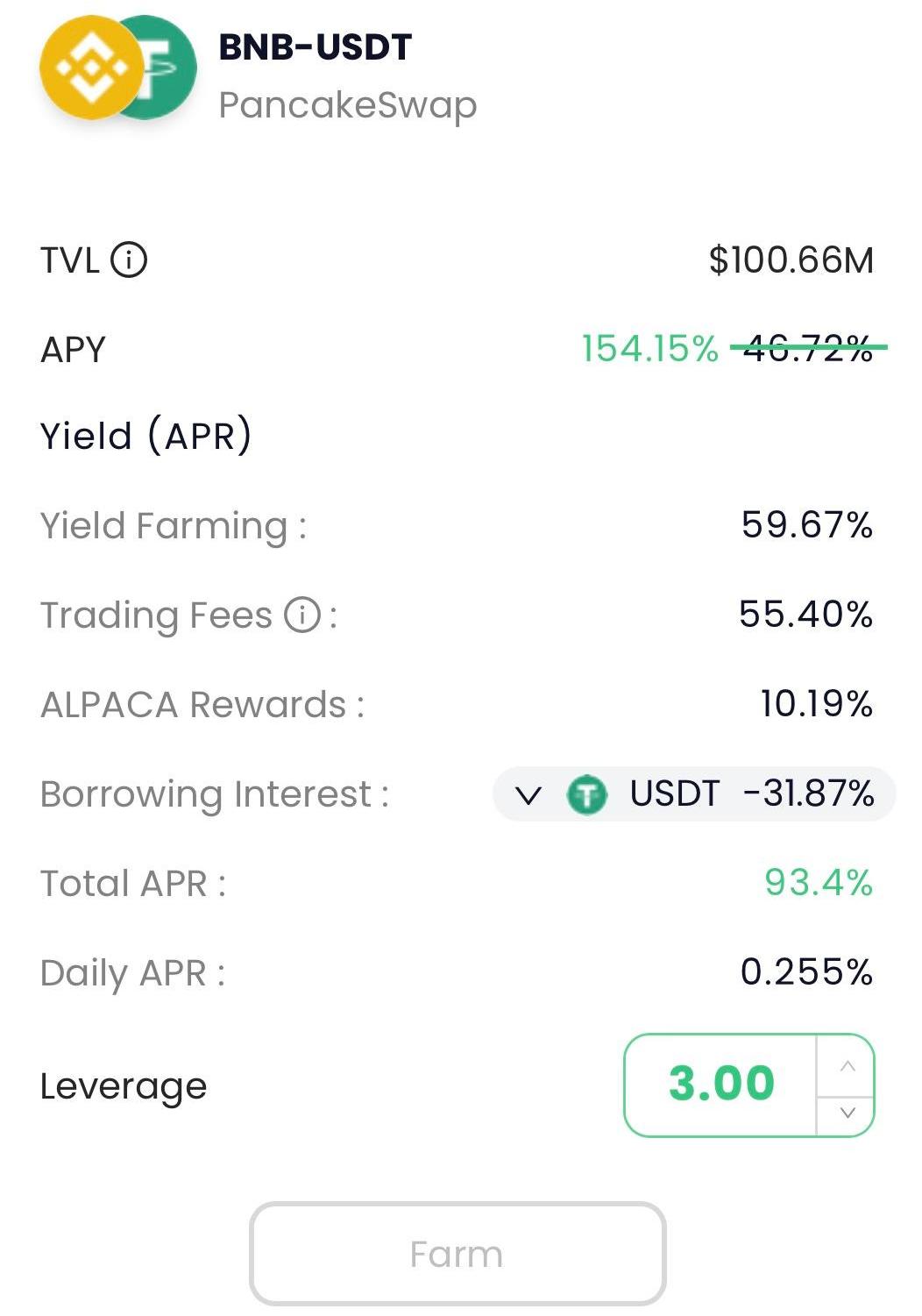Open the BNB-USDT pair title
The width and height of the screenshot is (922, 1316).
click(315, 47)
